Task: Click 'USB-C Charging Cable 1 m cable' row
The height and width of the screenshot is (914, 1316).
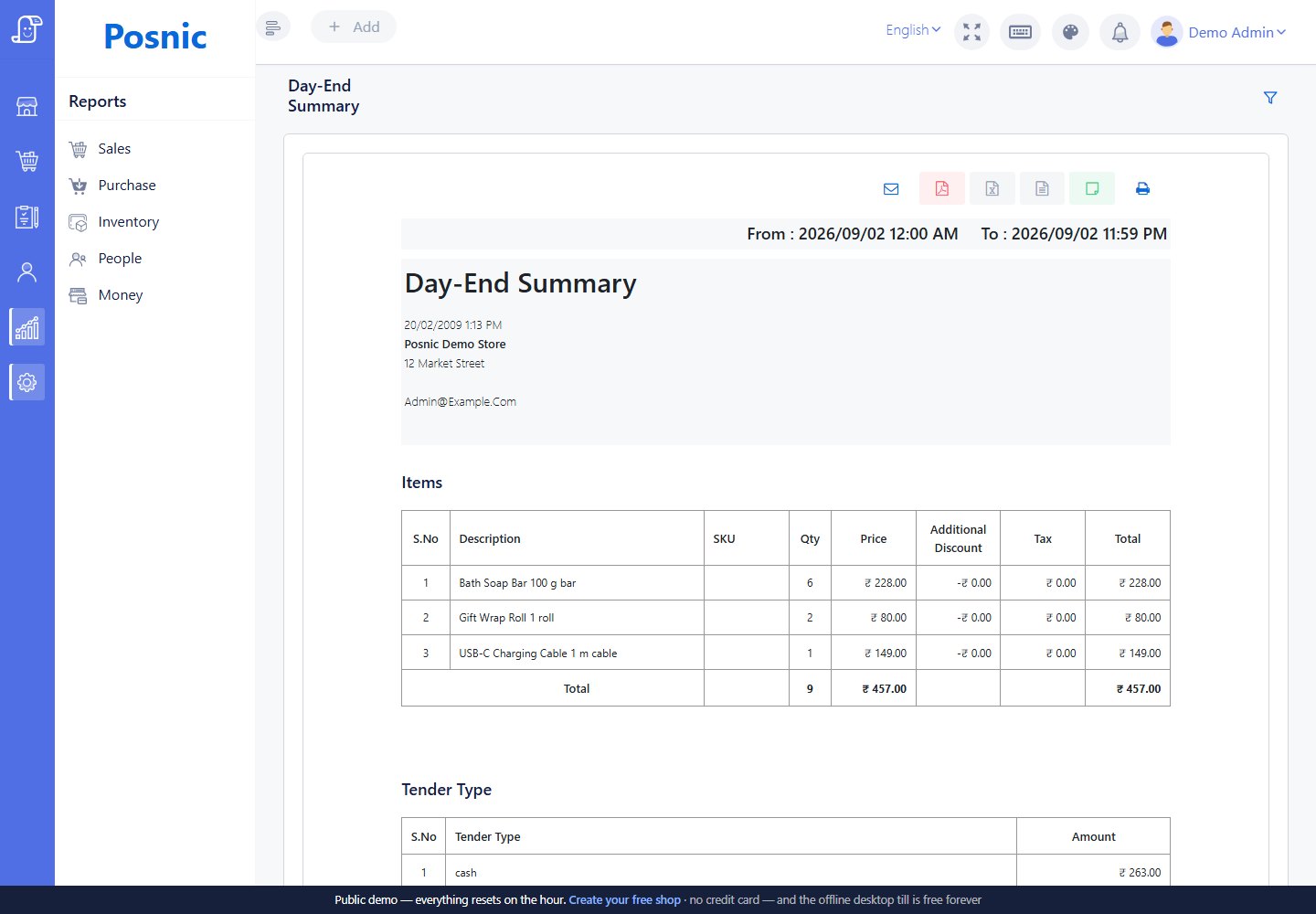Action: [786, 653]
